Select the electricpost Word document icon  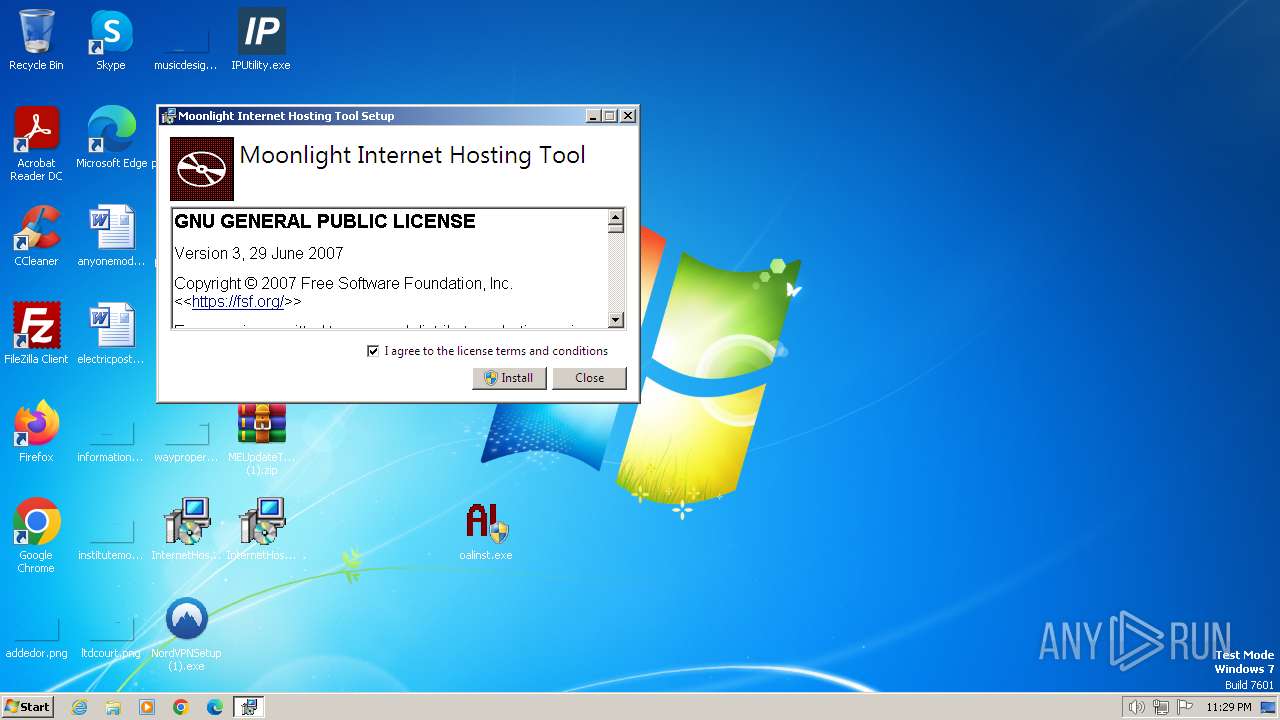pyautogui.click(x=111, y=334)
